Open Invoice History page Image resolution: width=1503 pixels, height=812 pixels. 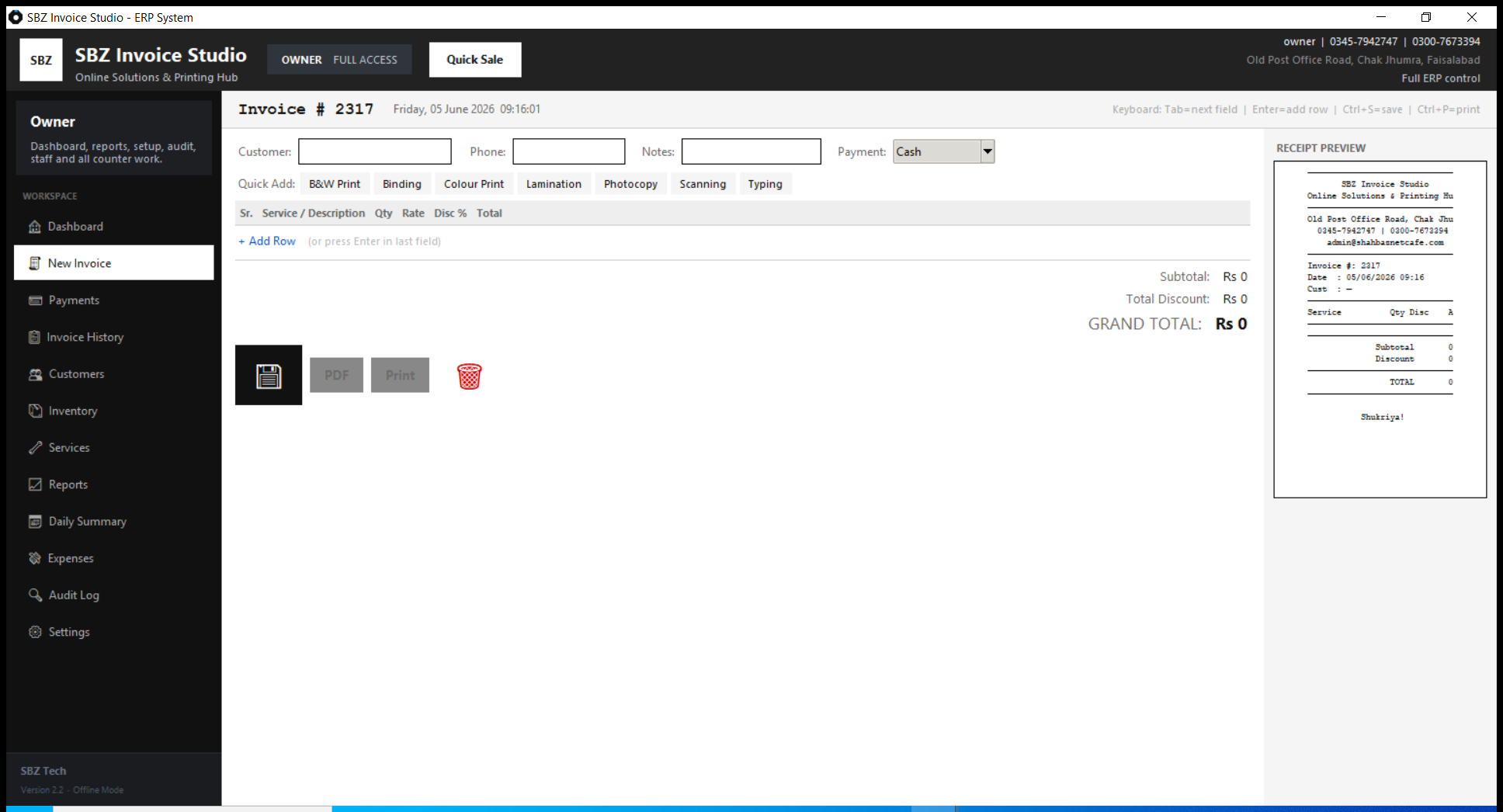point(114,337)
